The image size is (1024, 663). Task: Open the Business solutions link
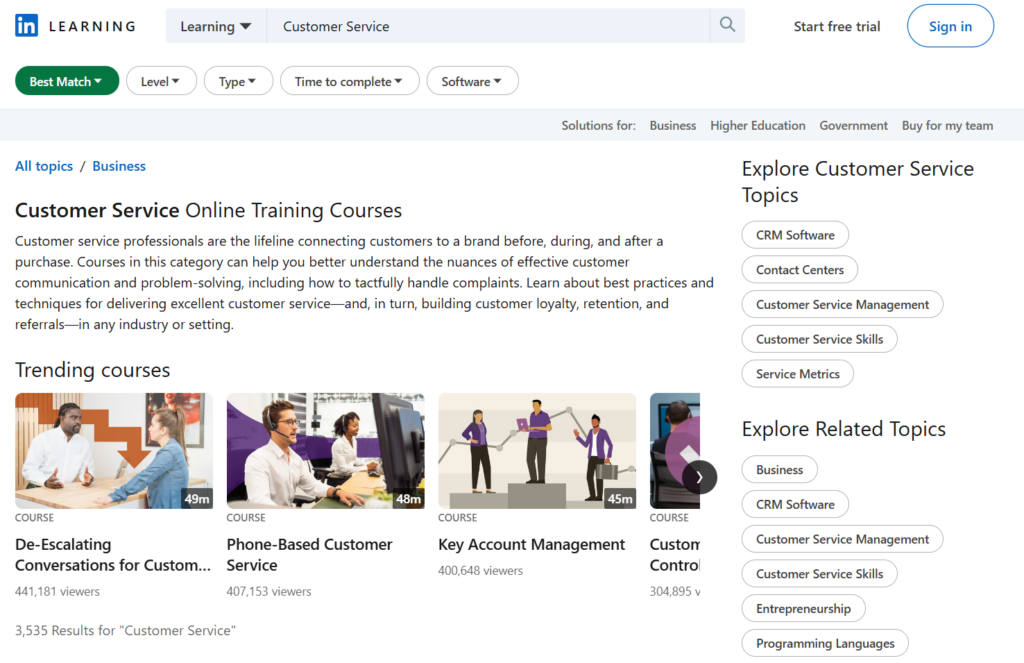[x=673, y=125]
